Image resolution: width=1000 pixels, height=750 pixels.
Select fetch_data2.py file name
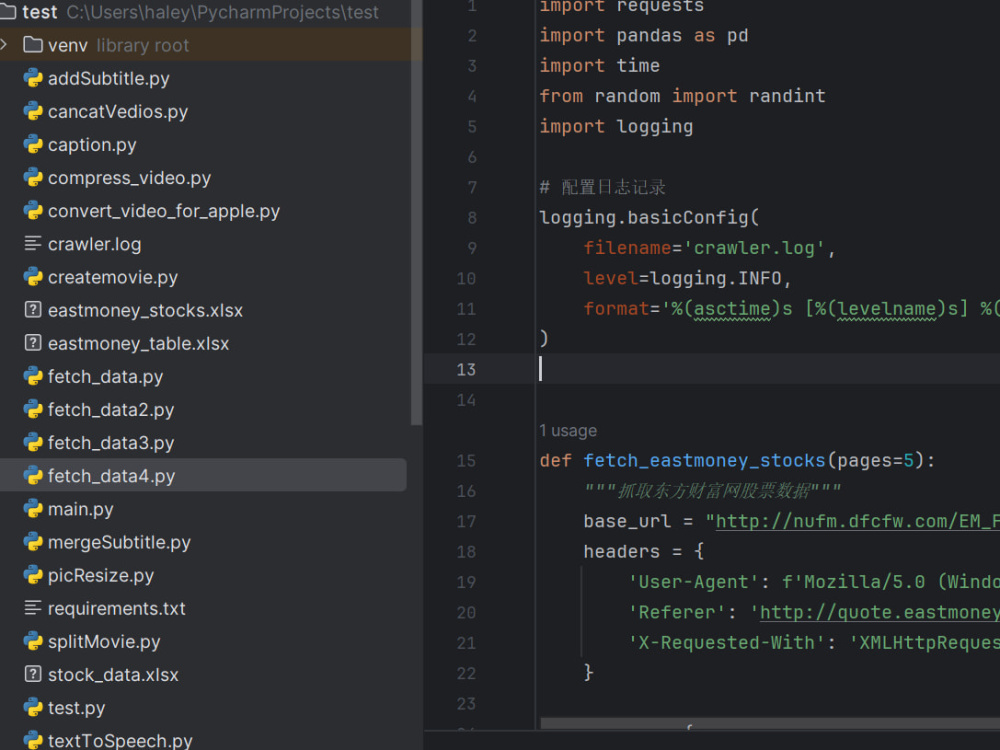coord(111,410)
